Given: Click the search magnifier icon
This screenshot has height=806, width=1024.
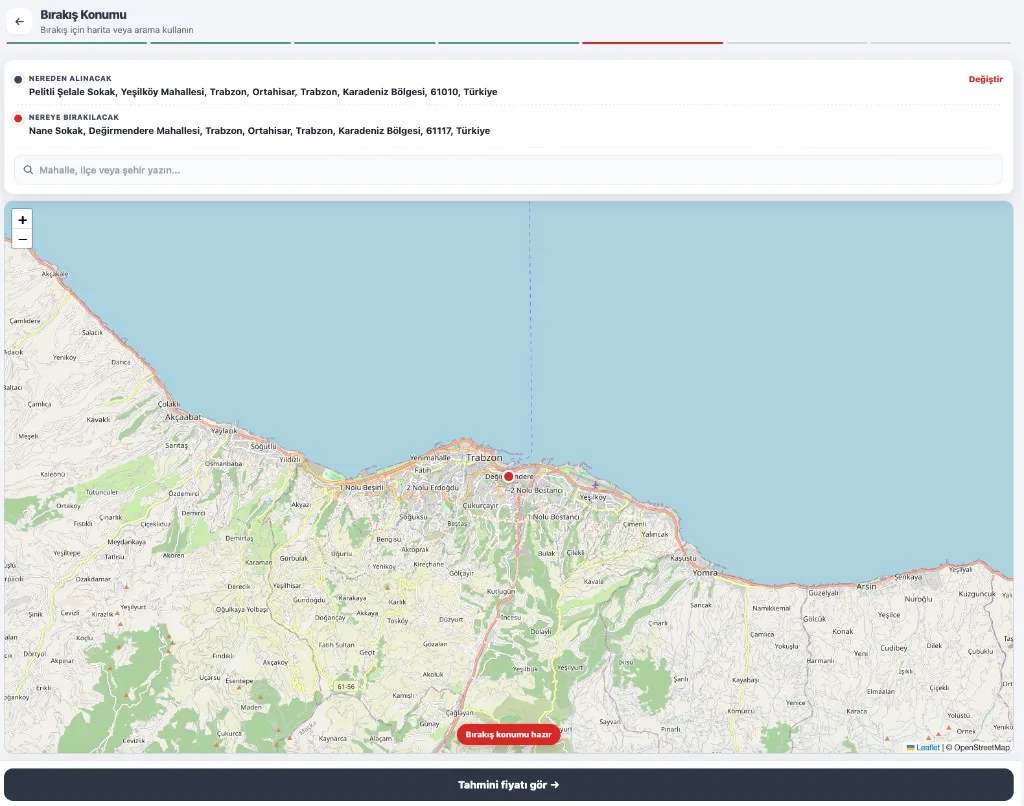Looking at the screenshot, I should [28, 170].
